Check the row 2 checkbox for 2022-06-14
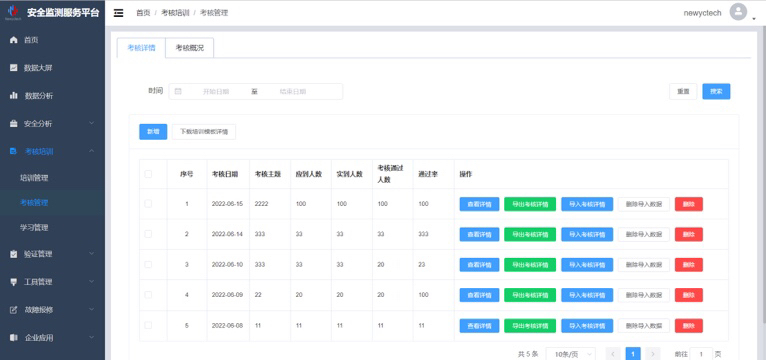Image resolution: width=766 pixels, height=360 pixels. [x=148, y=234]
